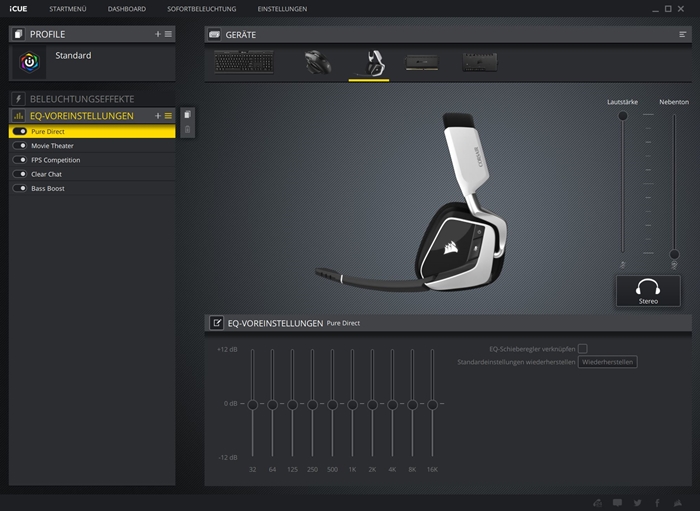Screen dimensions: 700x511
Task: Click the Standard profile iCUE logo icon
Action: pyautogui.click(x=29, y=62)
